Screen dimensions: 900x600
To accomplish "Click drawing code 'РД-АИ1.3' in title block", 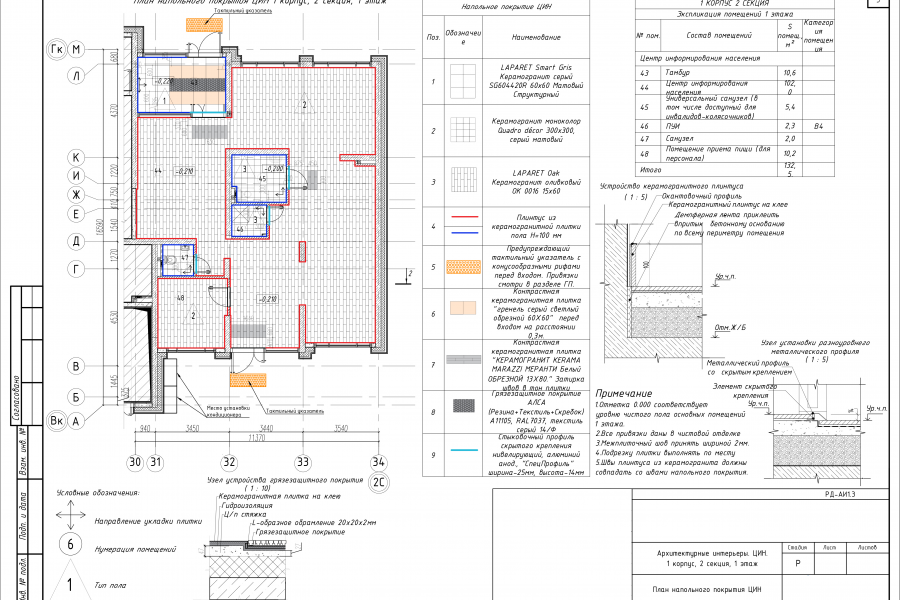I will pos(840,494).
